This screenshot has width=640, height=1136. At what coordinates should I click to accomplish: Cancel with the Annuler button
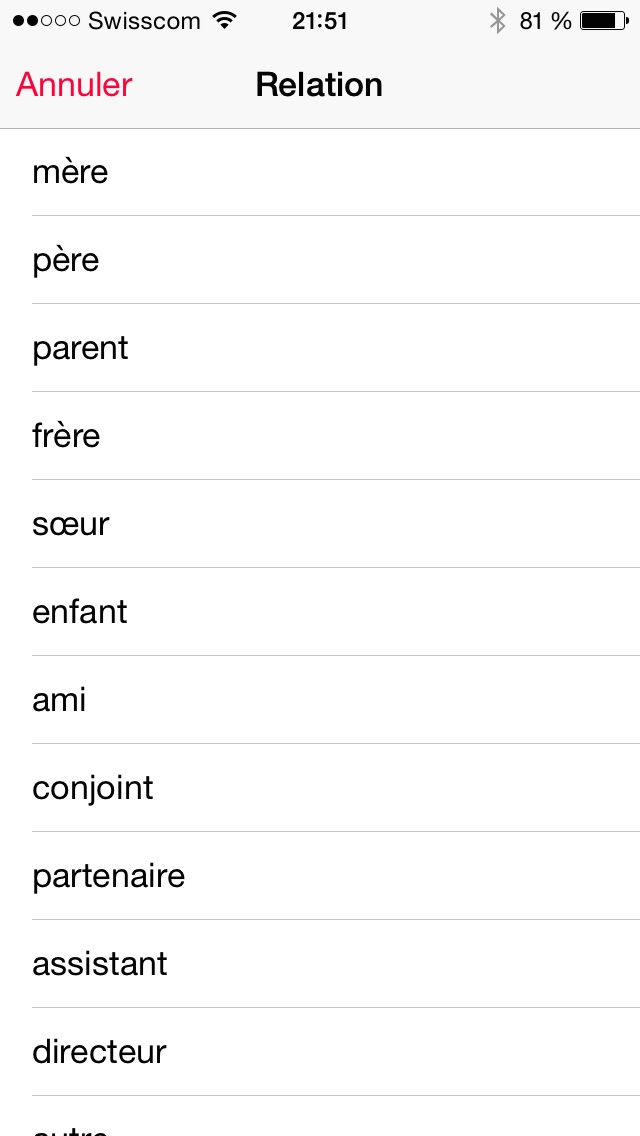coord(74,85)
